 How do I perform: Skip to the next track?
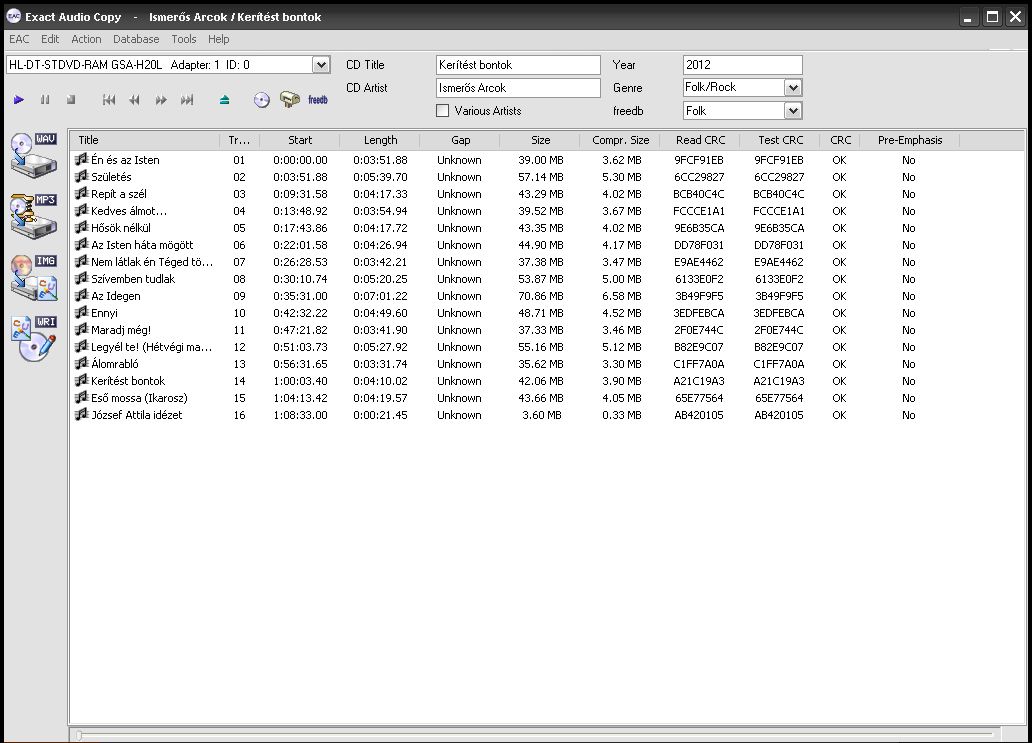point(187,100)
